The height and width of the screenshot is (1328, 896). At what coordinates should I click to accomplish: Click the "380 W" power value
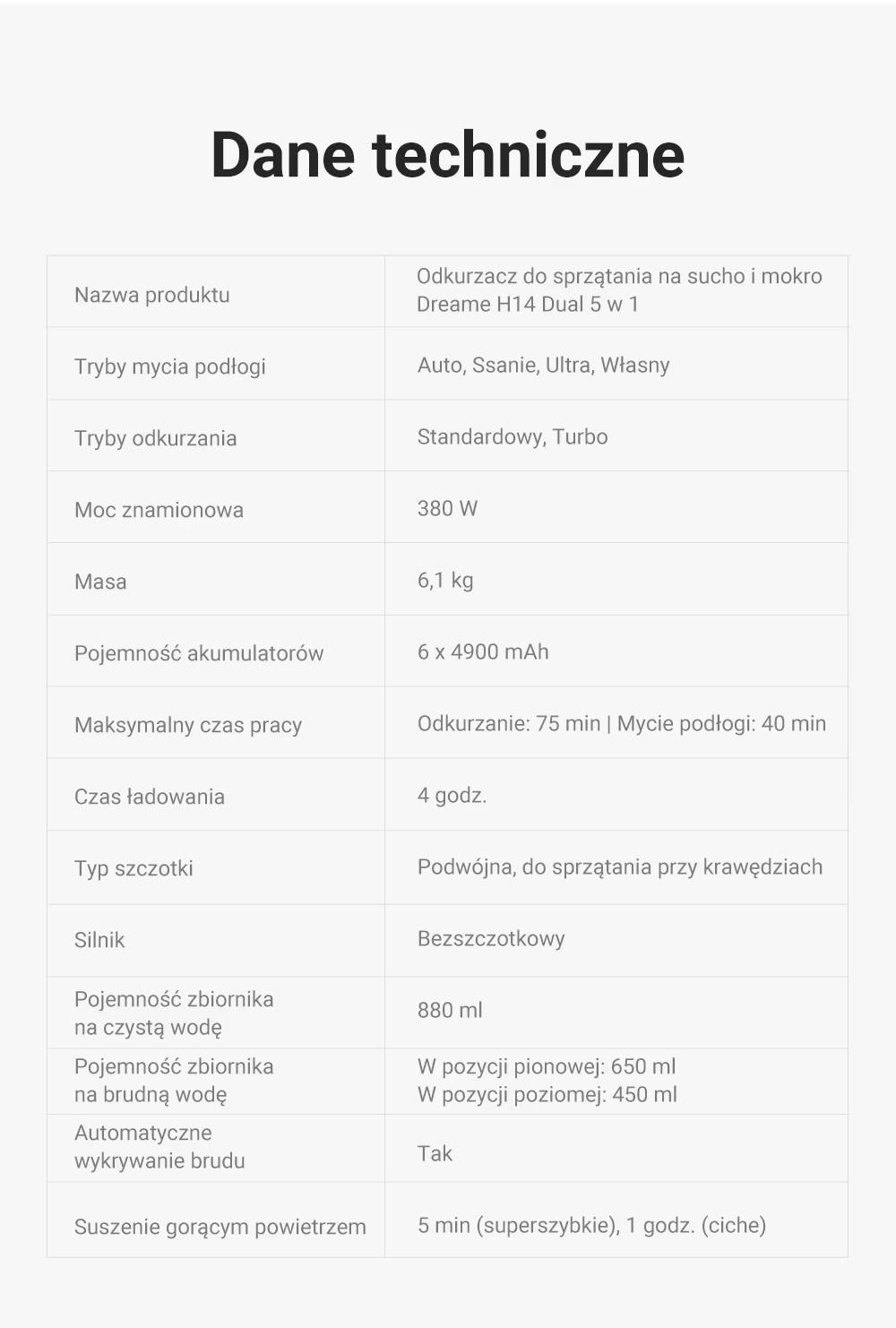447,508
